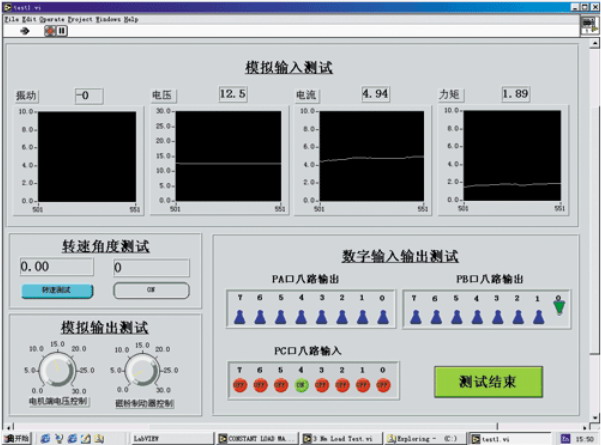The image size is (601, 445).
Task: Click the 电机端电压控制 knob
Action: pos(57,371)
